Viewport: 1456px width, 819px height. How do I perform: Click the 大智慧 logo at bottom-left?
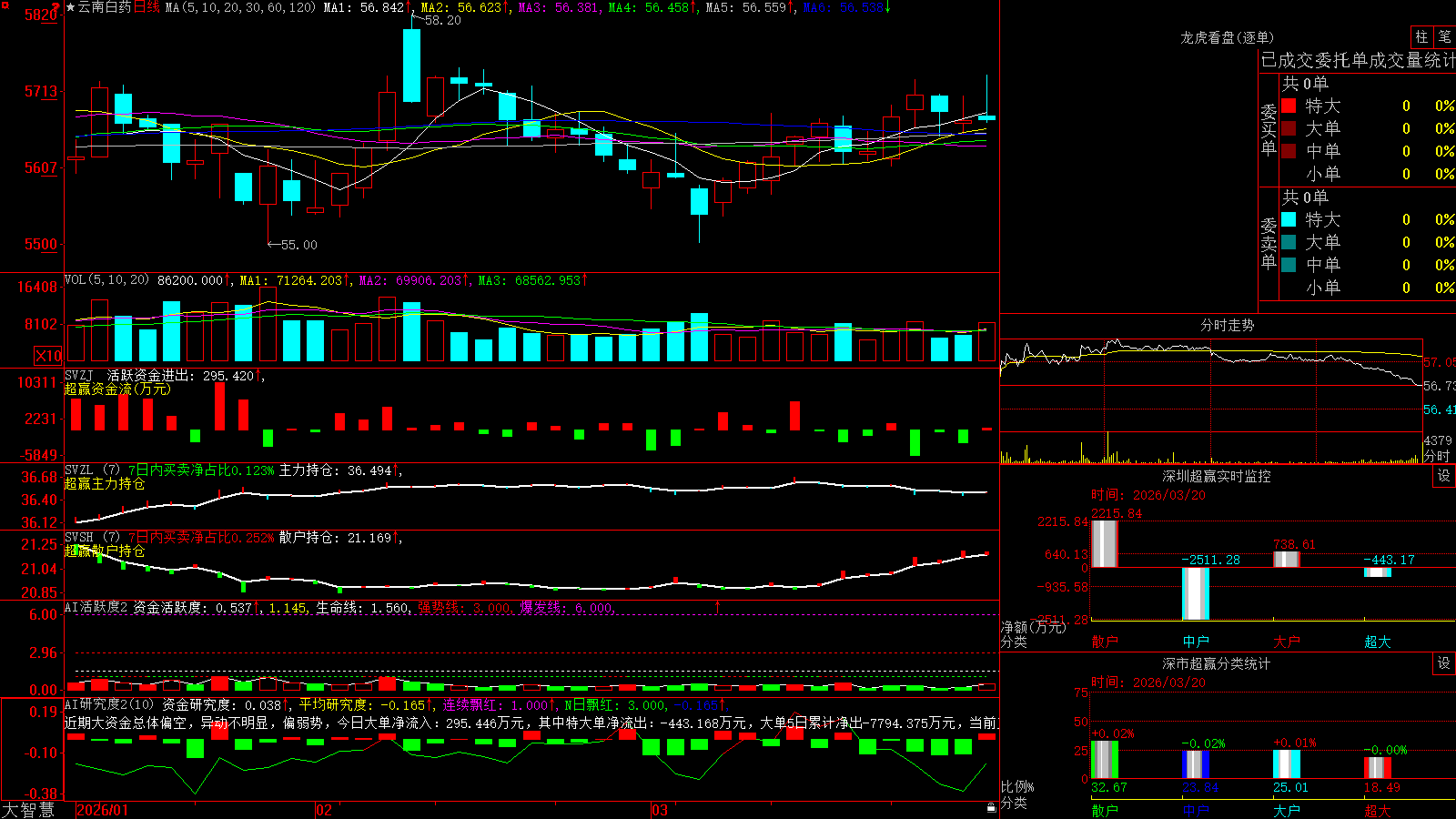(28, 809)
